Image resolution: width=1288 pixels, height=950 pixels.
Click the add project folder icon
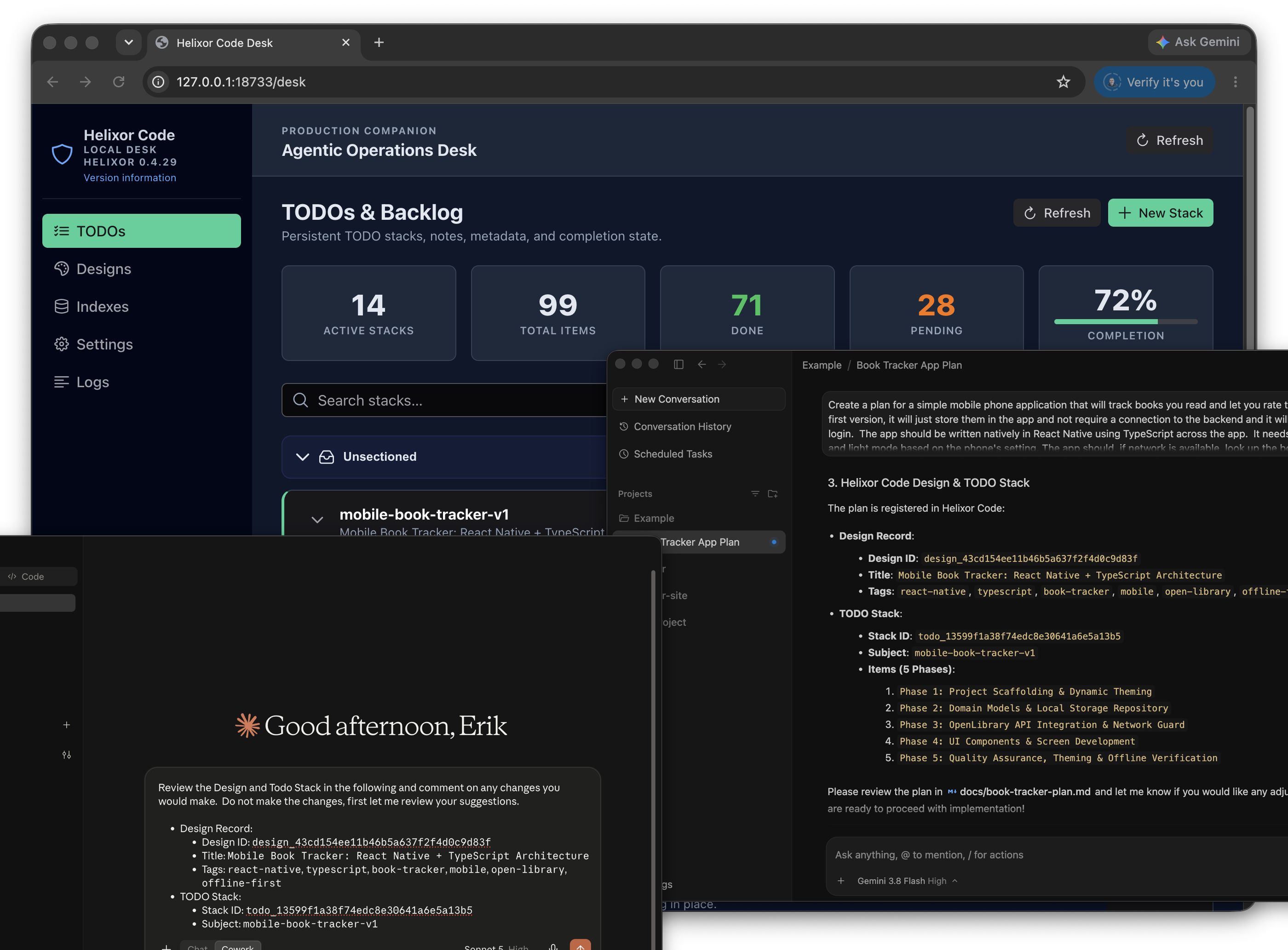click(772, 493)
